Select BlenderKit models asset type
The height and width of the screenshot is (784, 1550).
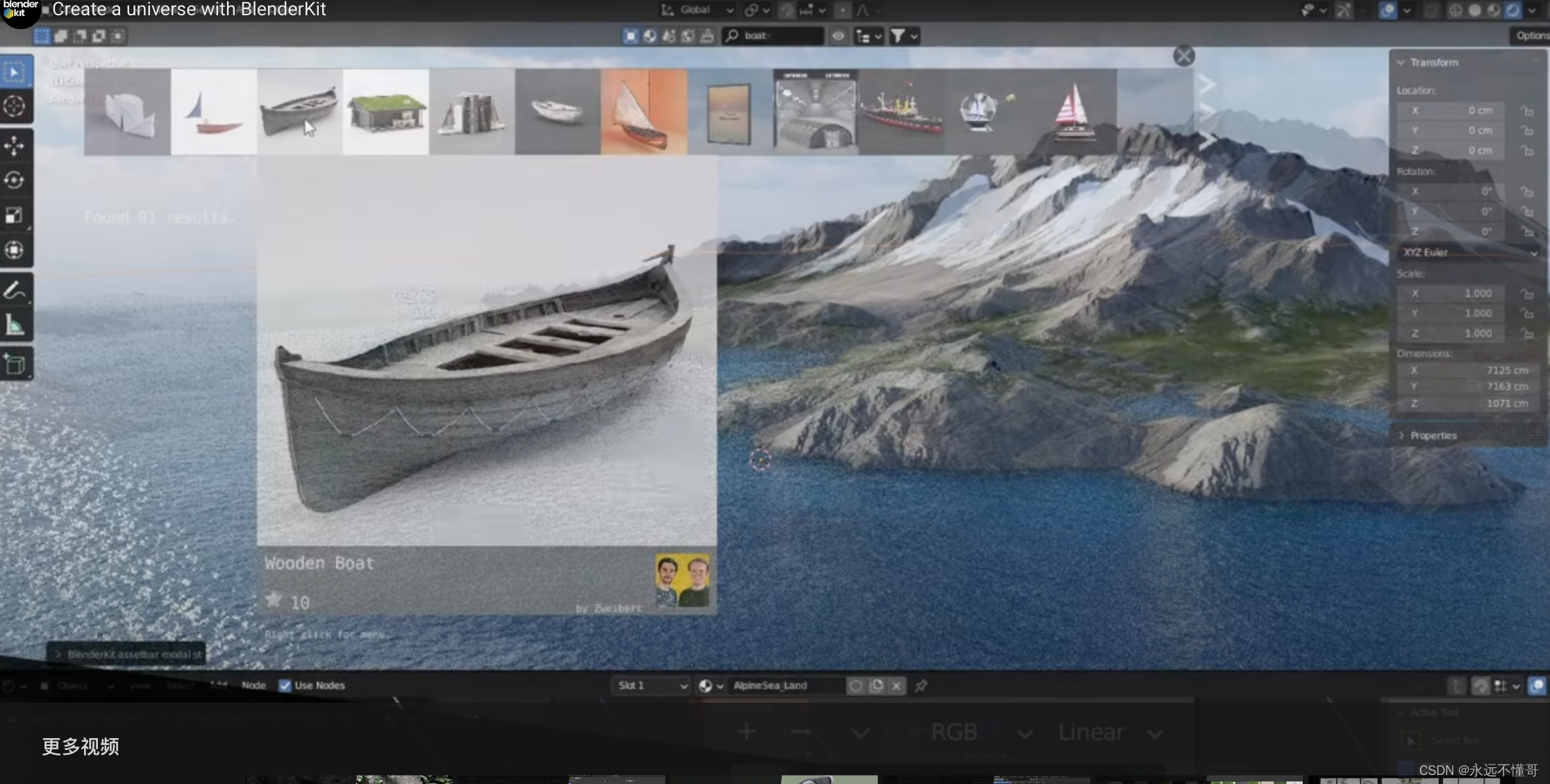click(x=631, y=36)
